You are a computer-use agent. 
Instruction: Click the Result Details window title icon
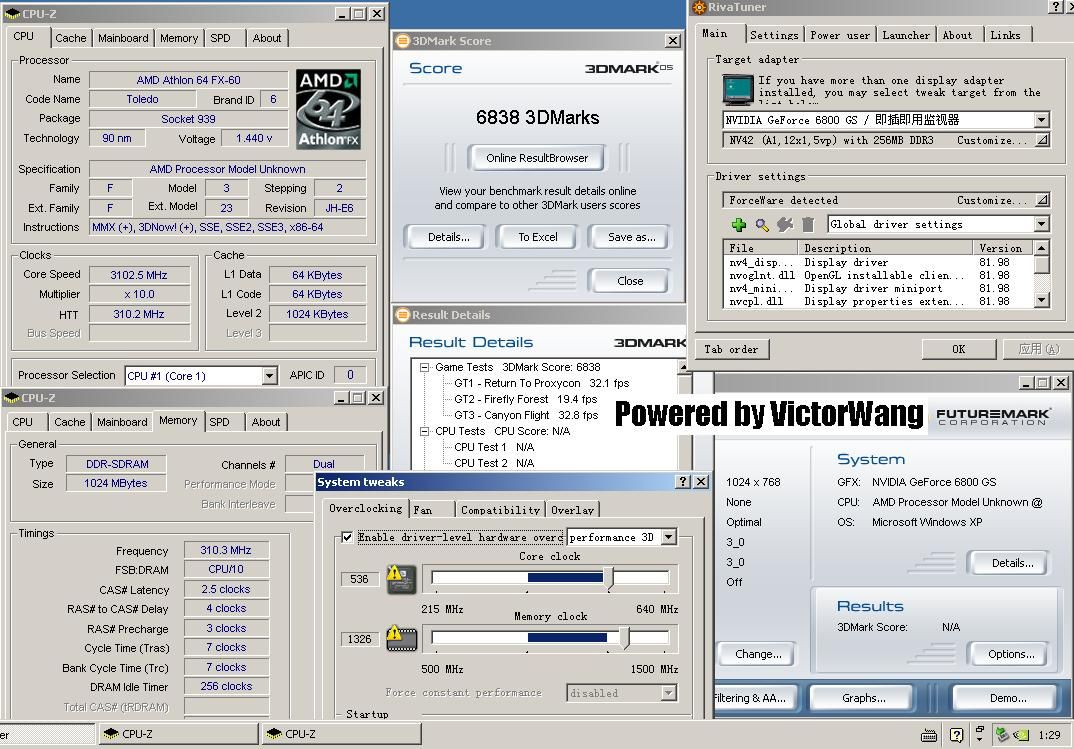[403, 315]
